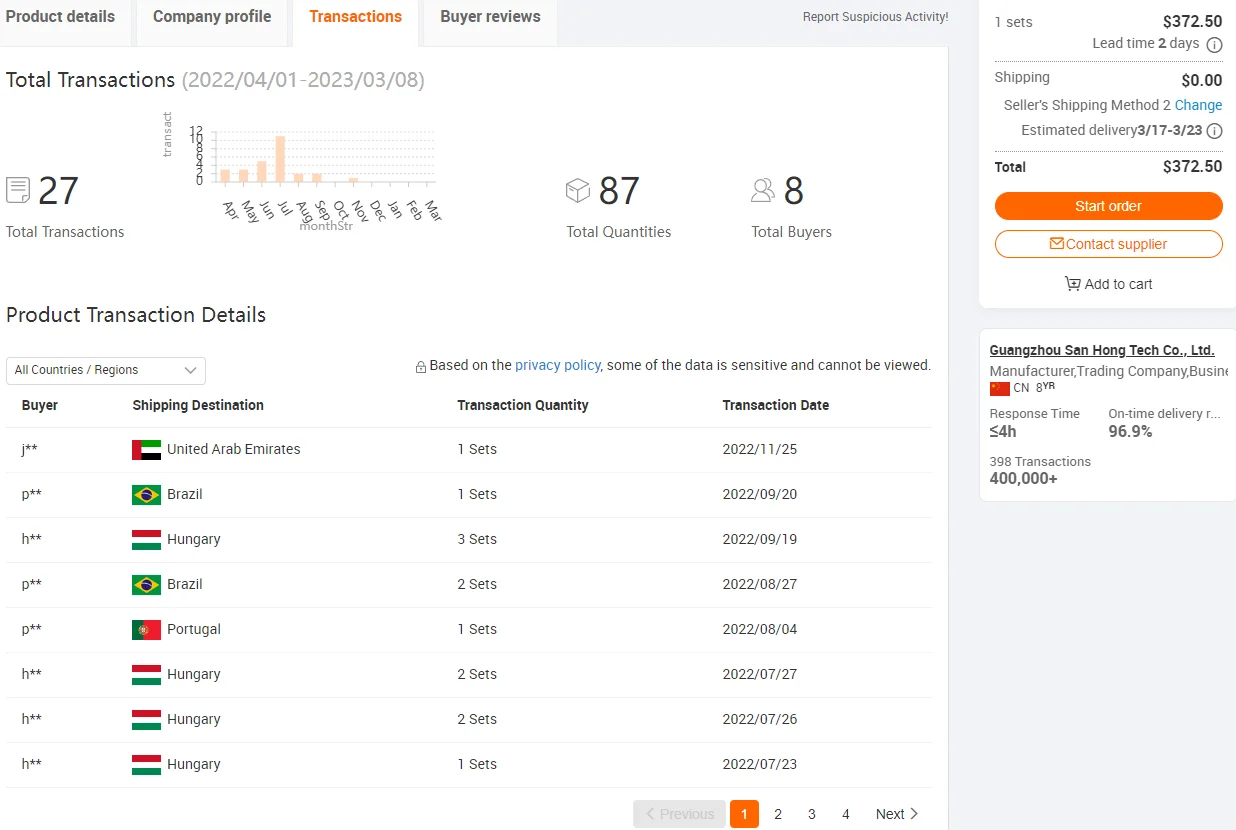Click the Total Buyers people icon
1236x830 pixels.
pyautogui.click(x=763, y=190)
